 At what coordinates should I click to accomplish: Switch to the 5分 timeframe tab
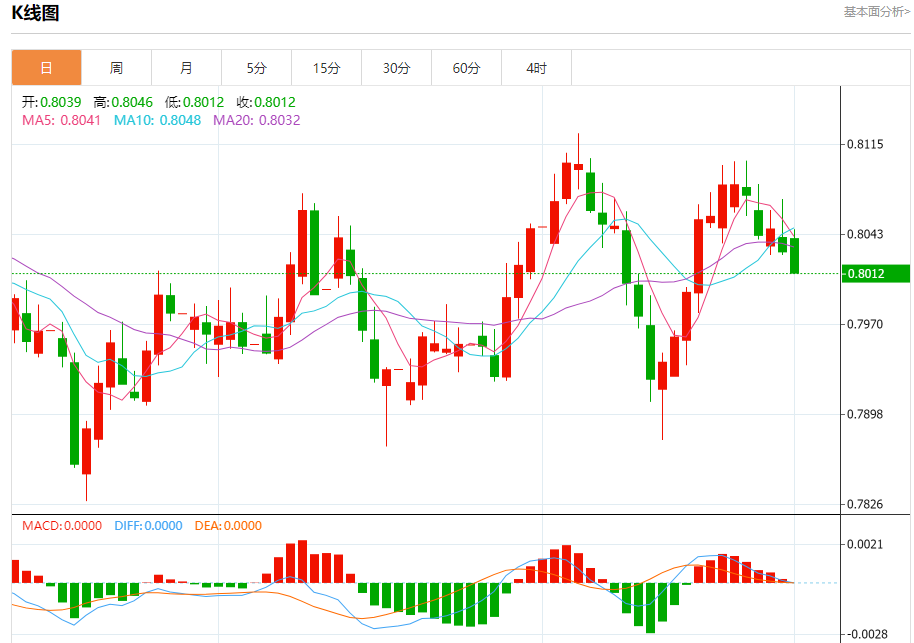coord(257,68)
